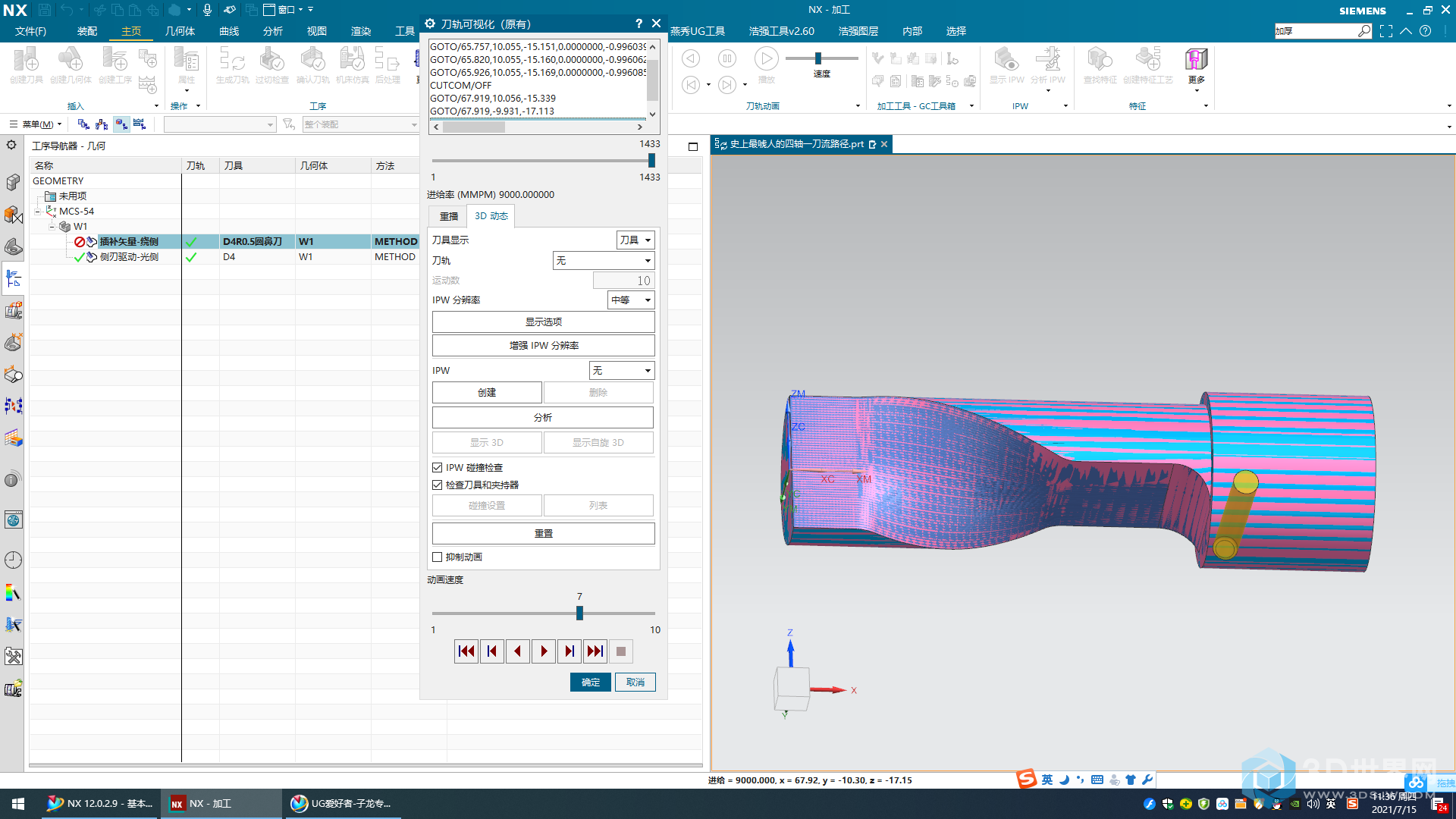Screen dimensions: 1456x819
Task: Open the color palette sidebar tab
Action: (13, 592)
